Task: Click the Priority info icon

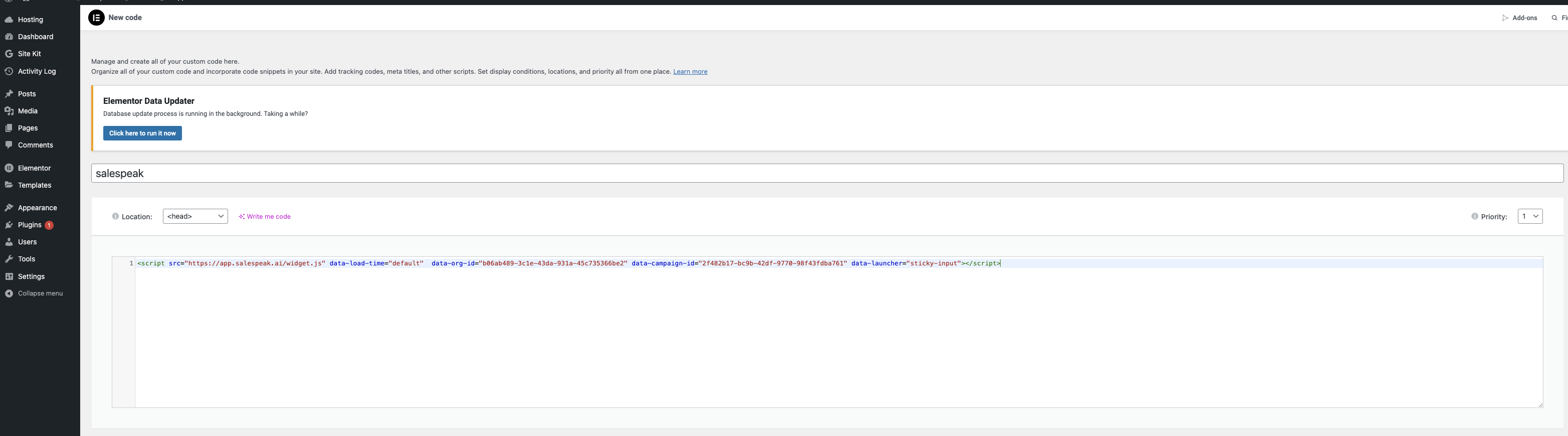Action: coord(1474,216)
